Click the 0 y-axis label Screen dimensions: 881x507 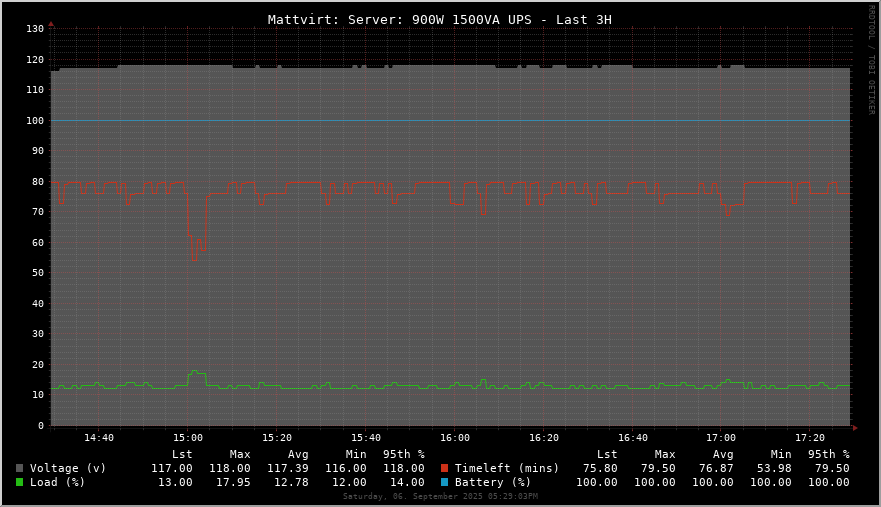coord(41,426)
